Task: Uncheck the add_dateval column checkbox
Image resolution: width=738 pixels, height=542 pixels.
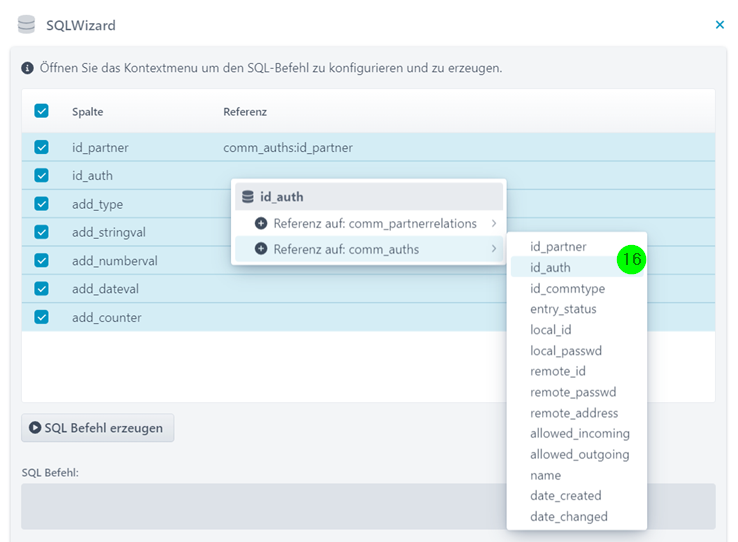Action: click(41, 288)
